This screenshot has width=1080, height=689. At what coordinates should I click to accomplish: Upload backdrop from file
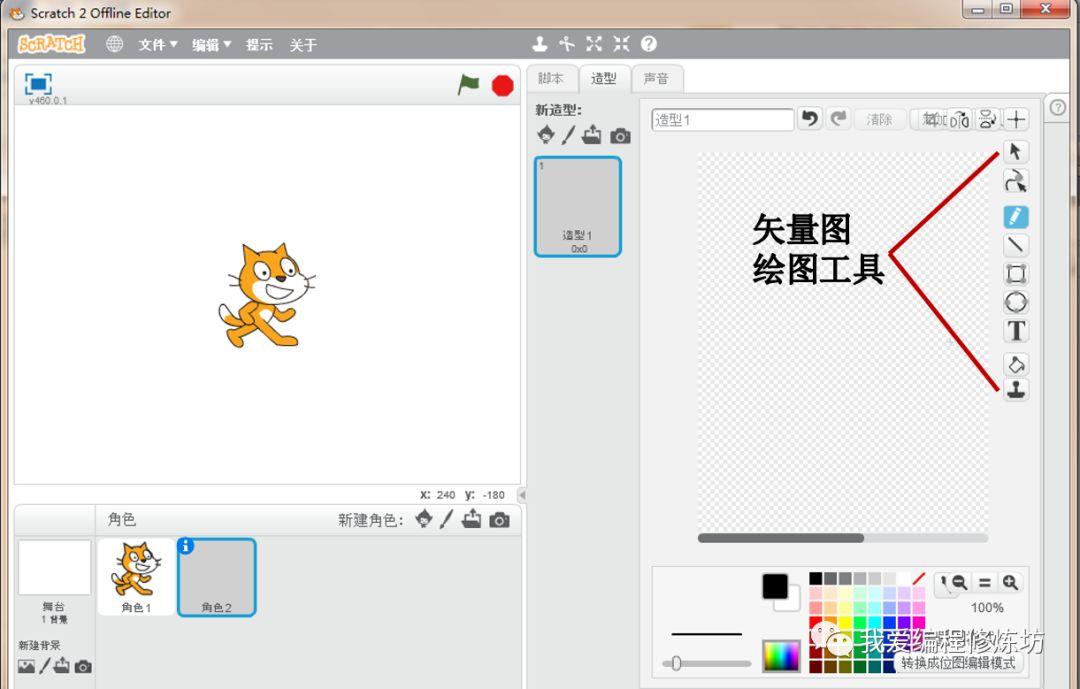[62, 666]
